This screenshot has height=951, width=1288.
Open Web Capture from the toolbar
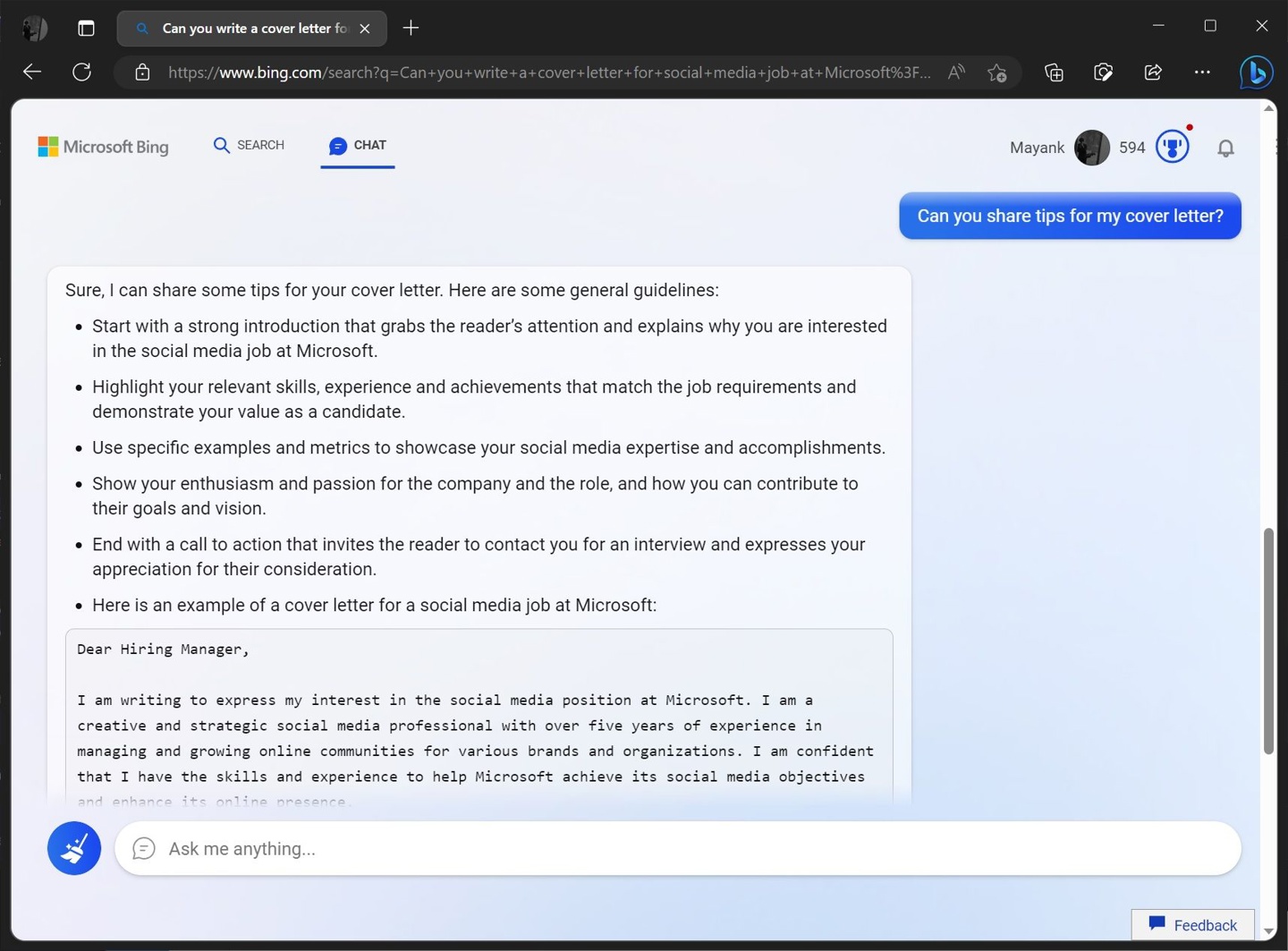click(1103, 72)
